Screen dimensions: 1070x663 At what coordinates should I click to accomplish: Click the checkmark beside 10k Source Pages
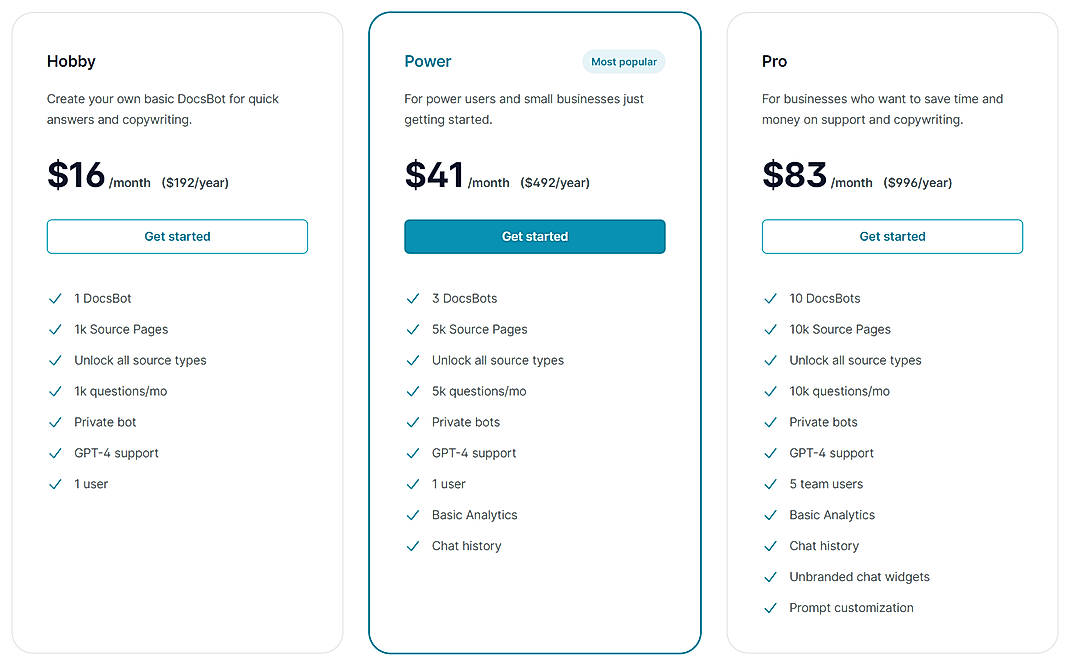(x=771, y=329)
